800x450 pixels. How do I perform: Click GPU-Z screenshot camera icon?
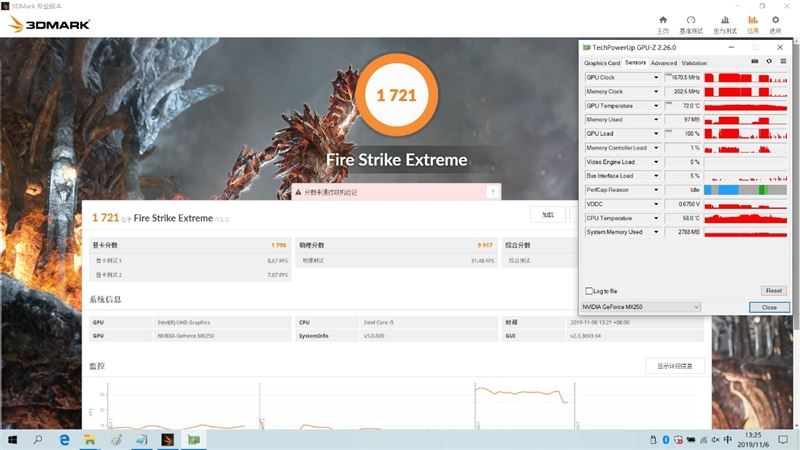[755, 61]
